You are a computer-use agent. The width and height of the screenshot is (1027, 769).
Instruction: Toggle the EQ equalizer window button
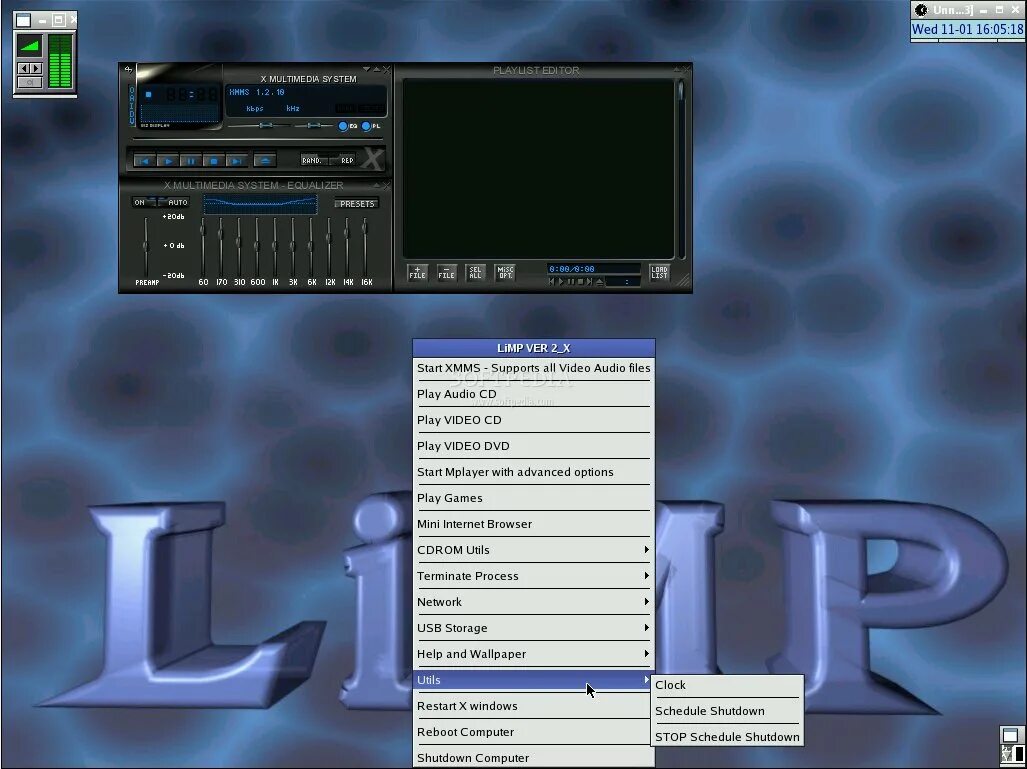(x=348, y=126)
